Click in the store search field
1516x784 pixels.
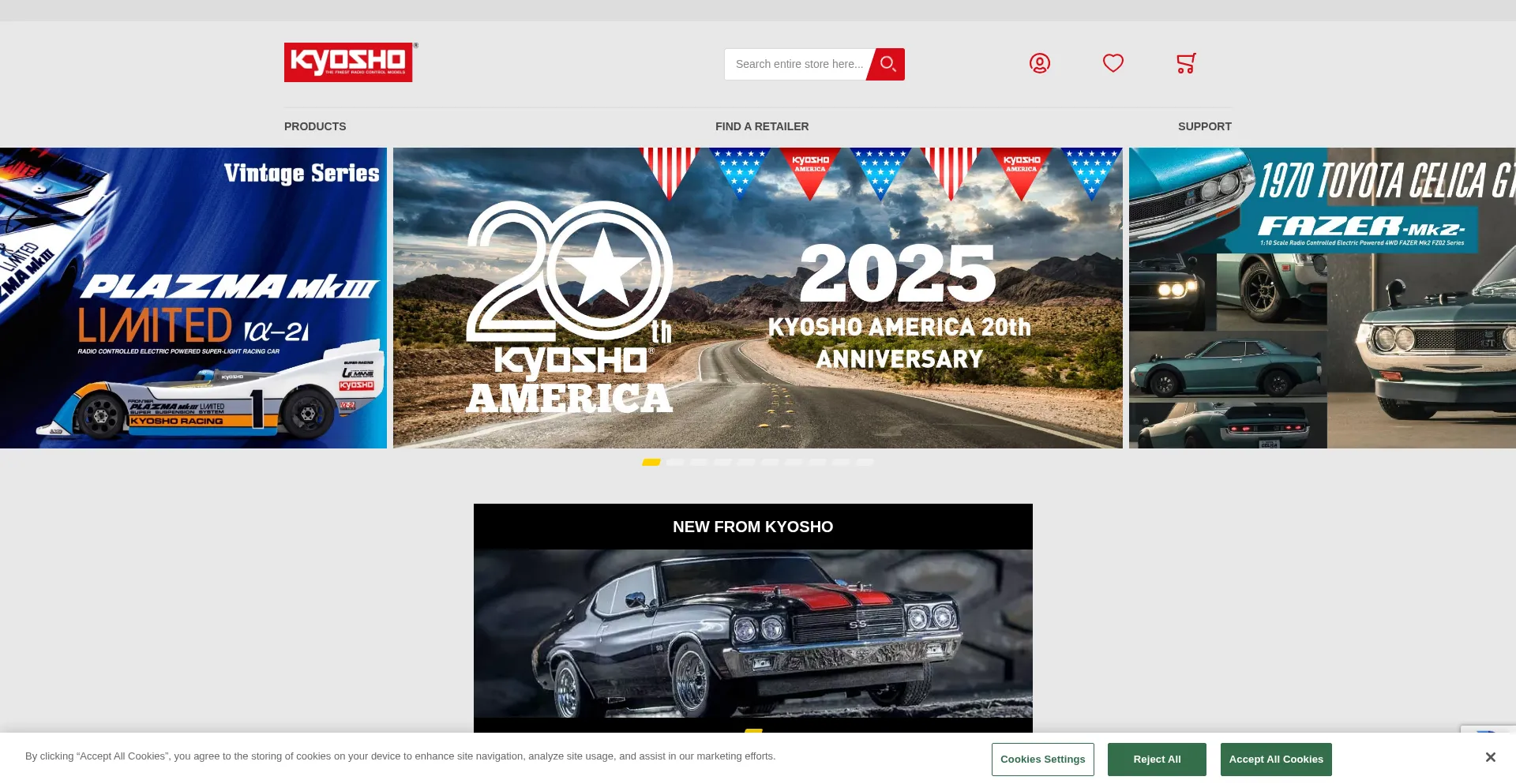(x=797, y=64)
